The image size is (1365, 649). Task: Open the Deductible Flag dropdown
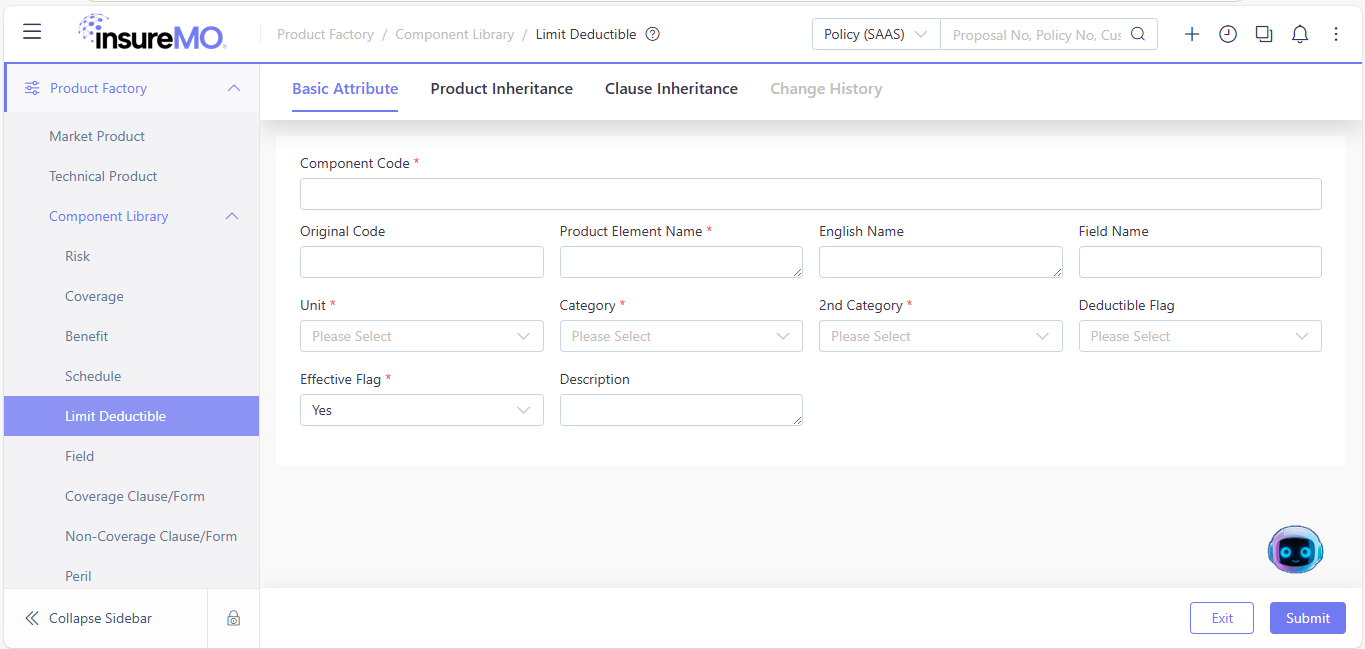pos(1200,336)
